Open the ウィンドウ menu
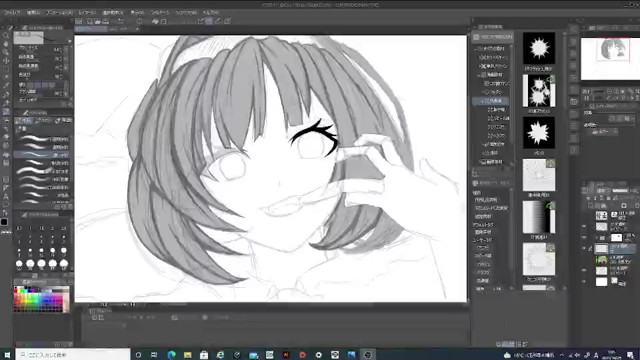Screen dimensions: 640x360 (x=186, y=13)
